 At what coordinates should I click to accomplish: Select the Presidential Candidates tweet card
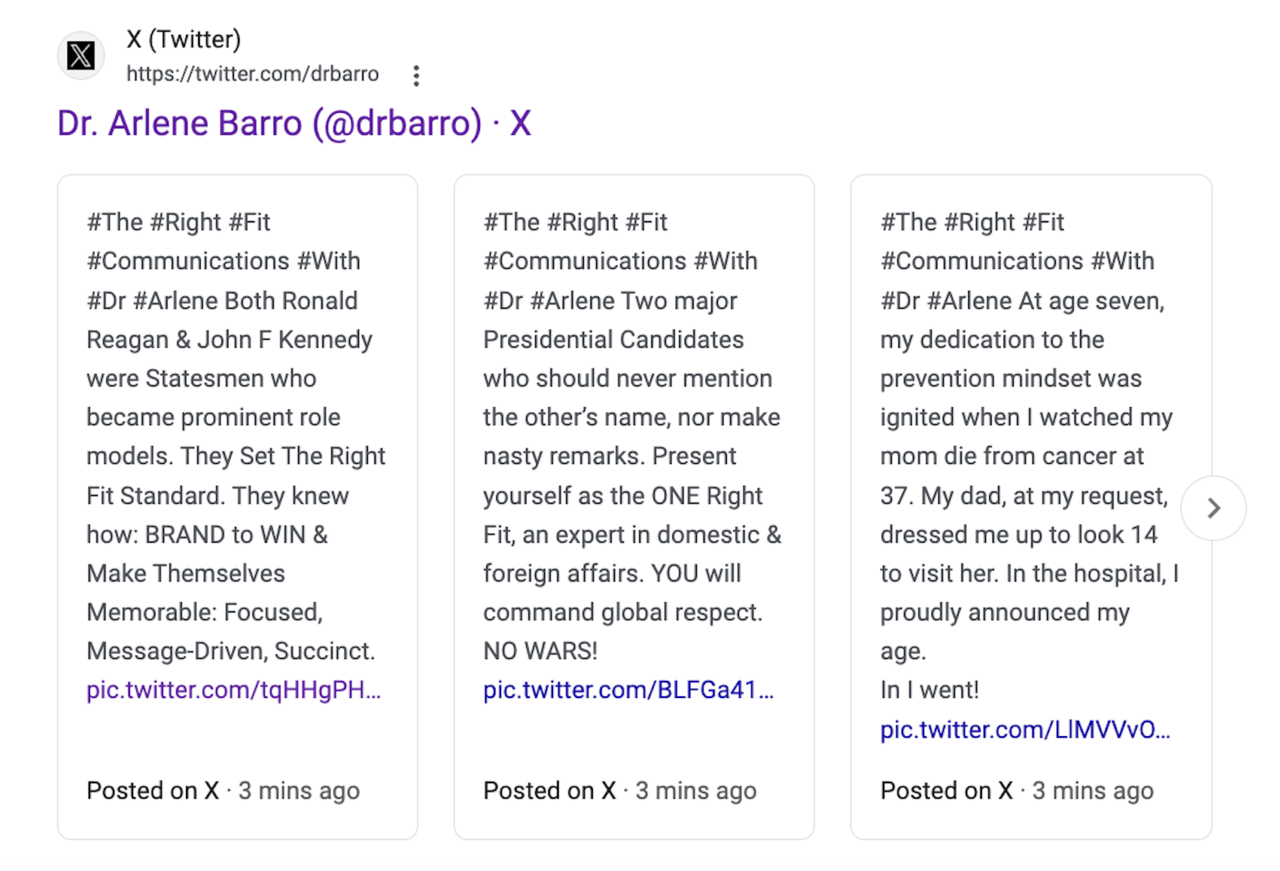pyautogui.click(x=634, y=507)
